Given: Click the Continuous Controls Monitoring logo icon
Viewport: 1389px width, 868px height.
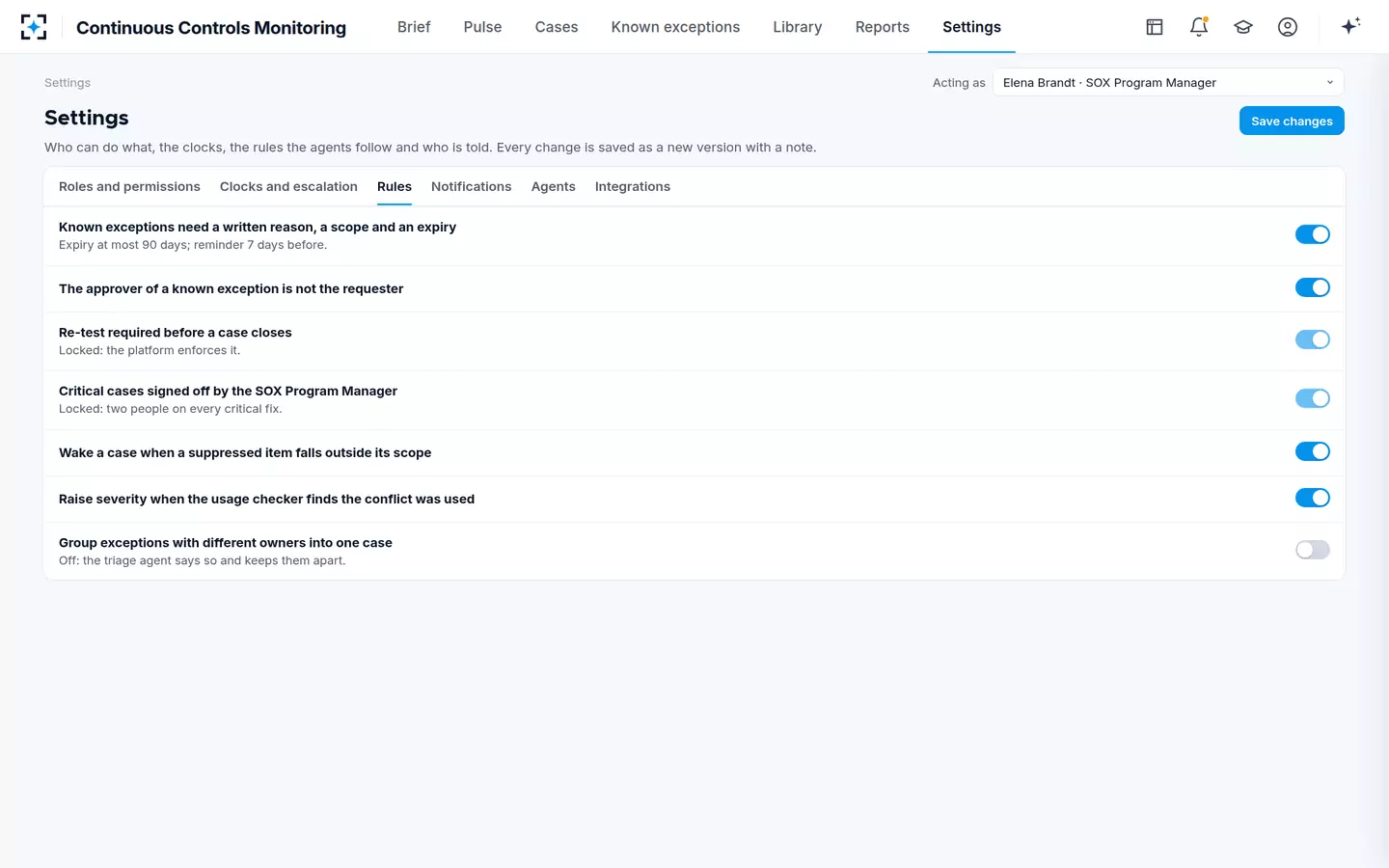Looking at the screenshot, I should point(34,27).
